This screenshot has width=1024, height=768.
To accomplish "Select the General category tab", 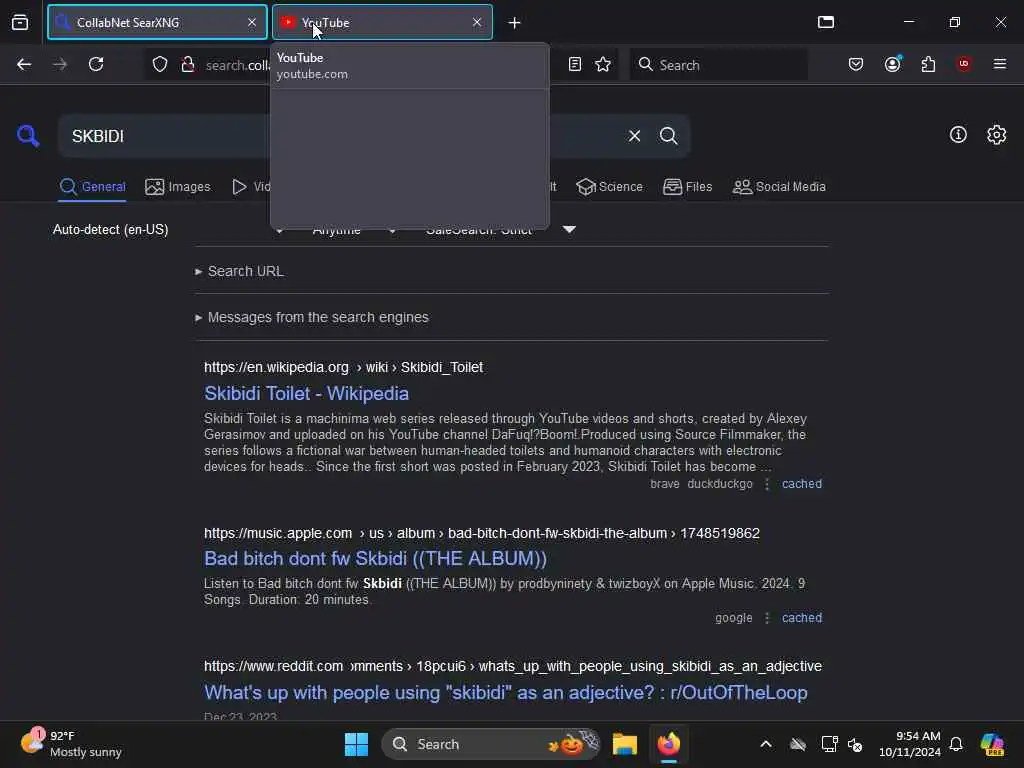I will [92, 187].
